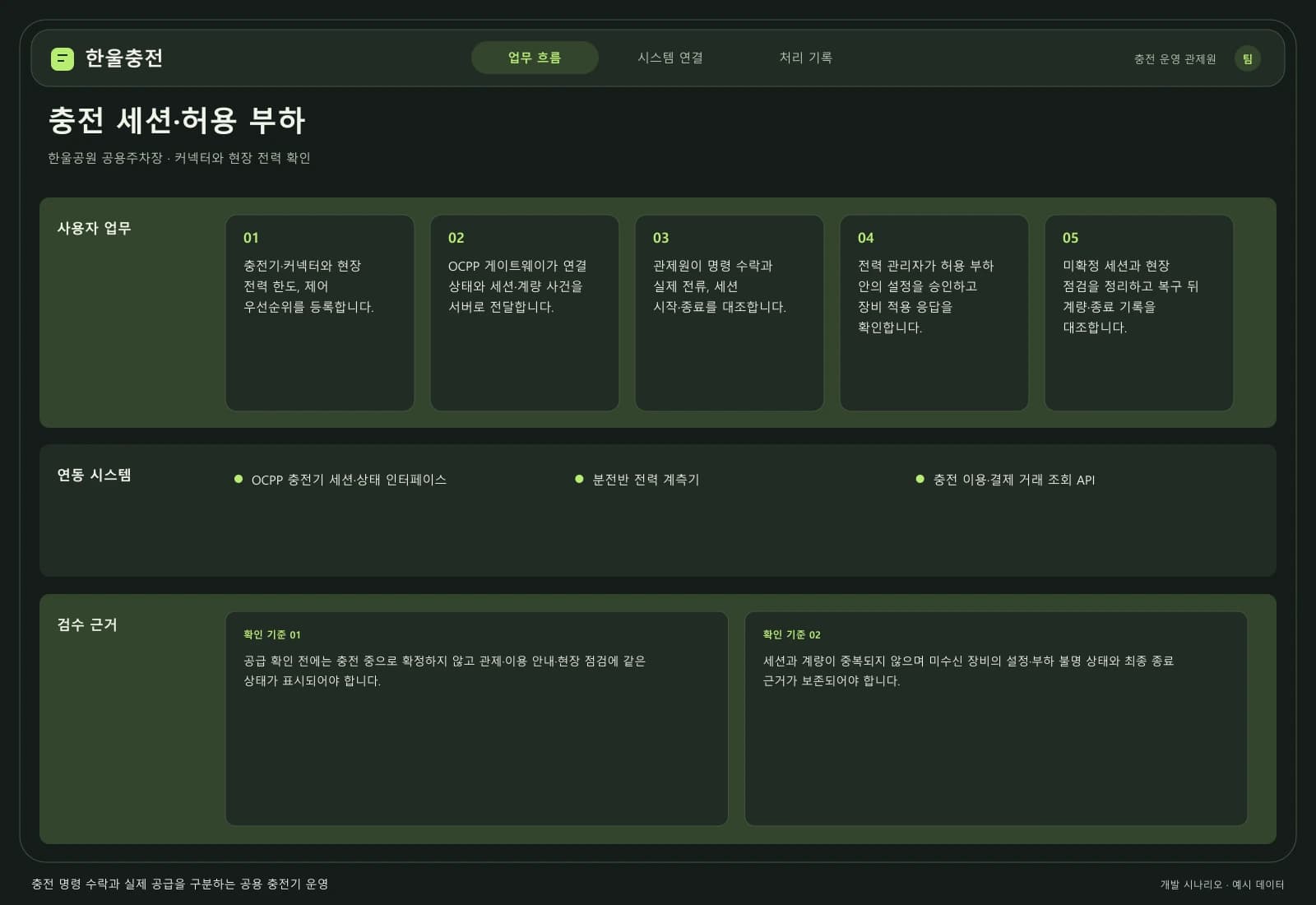Click the green dot beside 분전반 전력 계측기
Viewport: 1316px width, 905px height.
coord(579,479)
